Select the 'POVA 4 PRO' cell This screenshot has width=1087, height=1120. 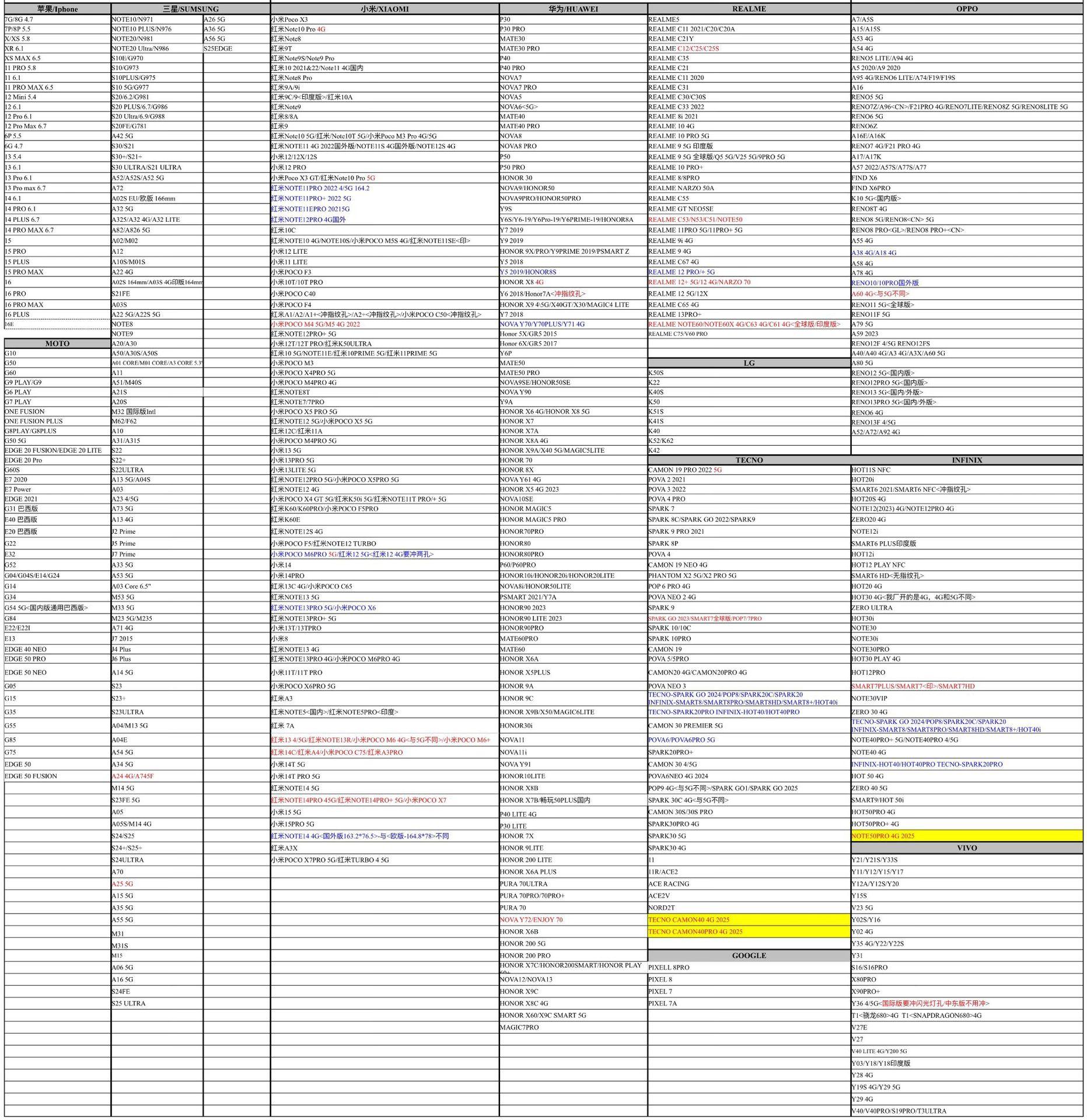(x=749, y=499)
